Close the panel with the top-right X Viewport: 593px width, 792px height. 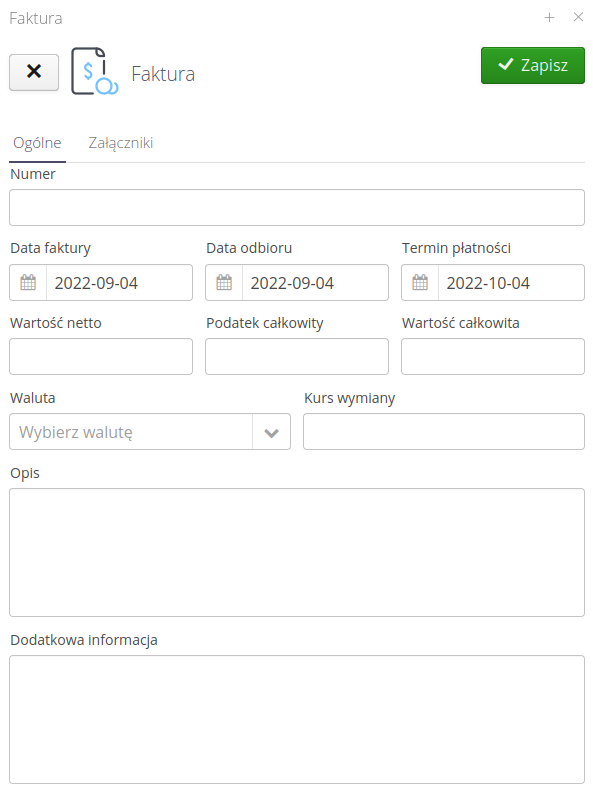coord(578,17)
